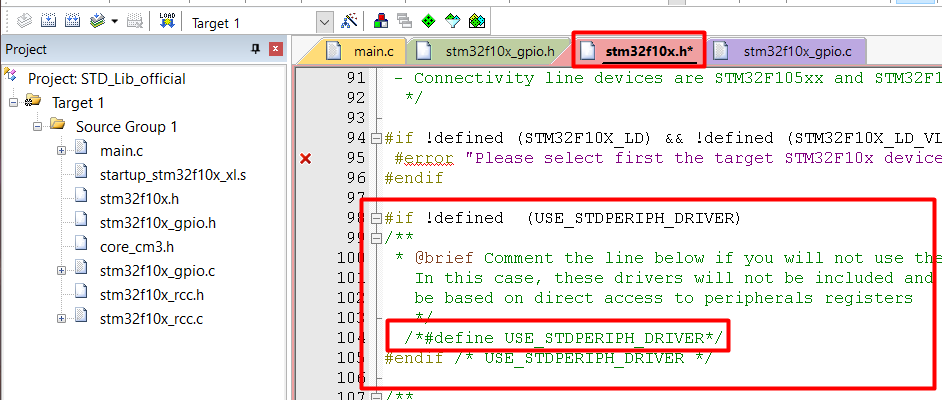
Task: Select main.c in the project tree
Action: point(122,151)
